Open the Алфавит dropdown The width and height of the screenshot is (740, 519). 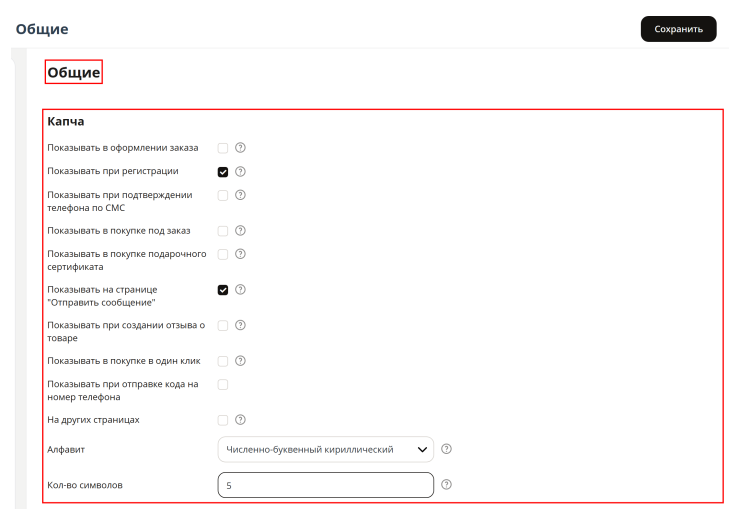[x=326, y=449]
